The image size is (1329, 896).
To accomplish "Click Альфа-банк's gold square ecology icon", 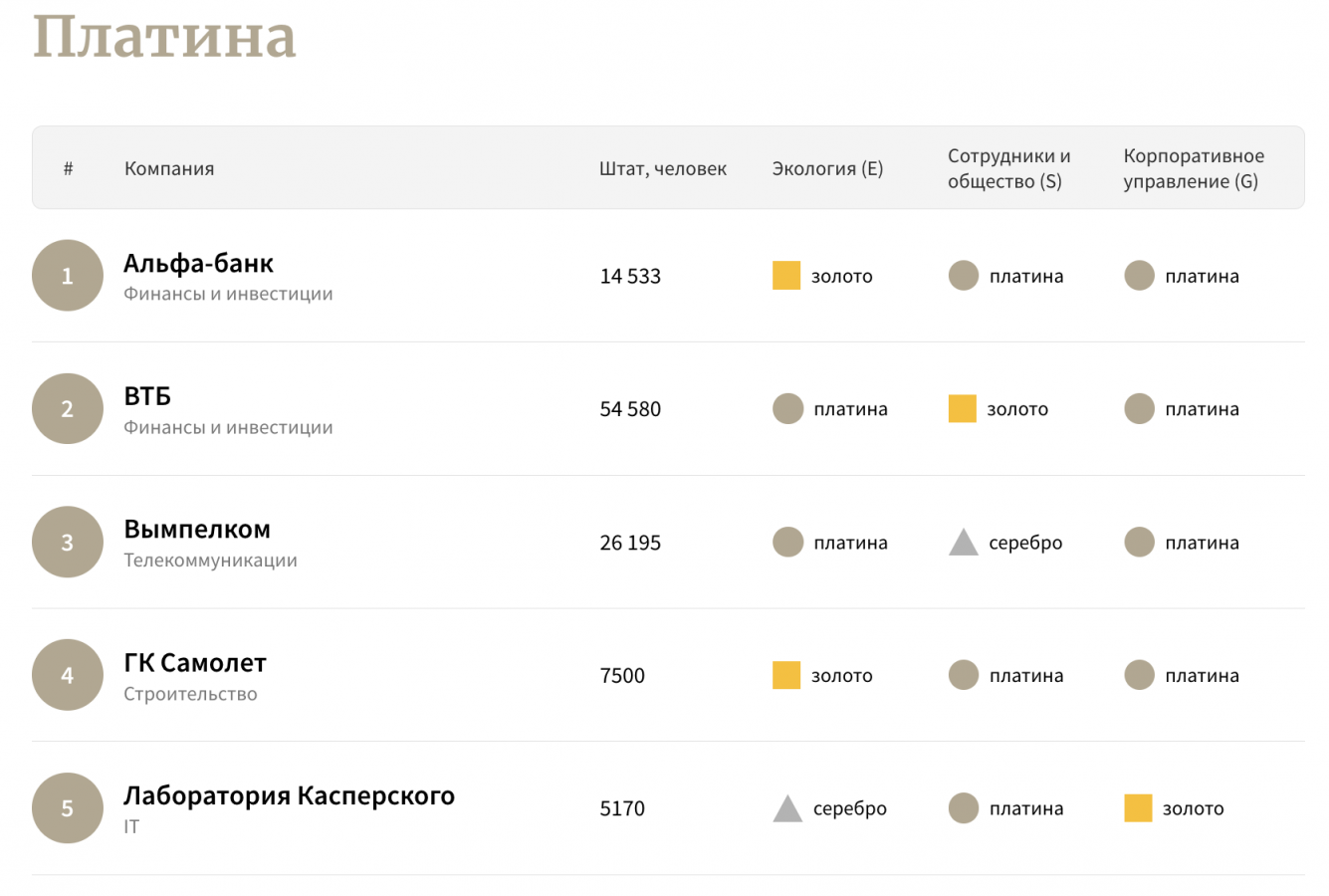I will [786, 276].
